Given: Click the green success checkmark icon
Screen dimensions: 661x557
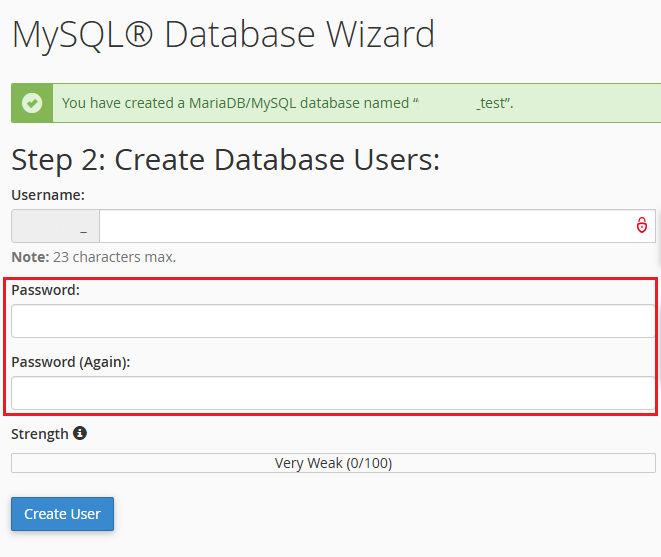Looking at the screenshot, I should click(x=32, y=103).
